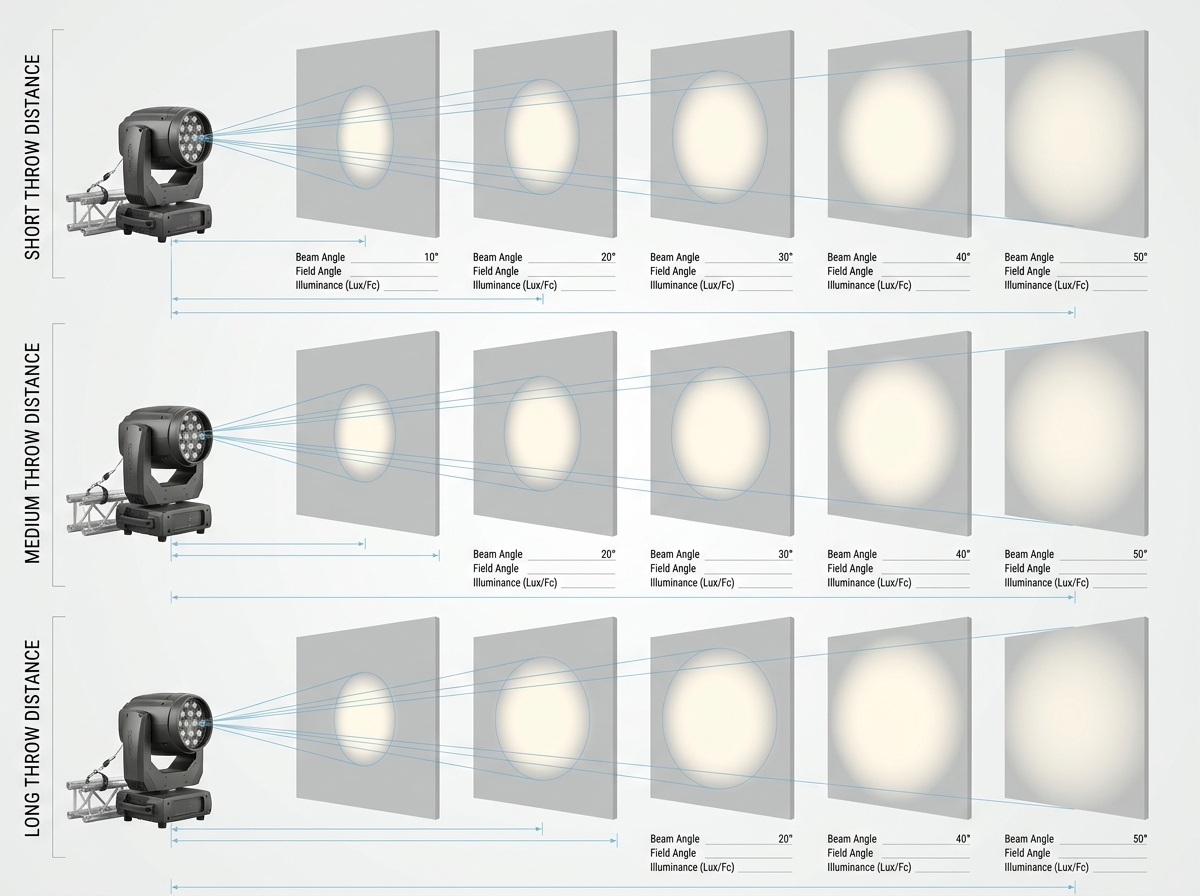This screenshot has width=1200, height=896.
Task: Click the 40° beam panel in the long throw row
Action: (x=899, y=718)
